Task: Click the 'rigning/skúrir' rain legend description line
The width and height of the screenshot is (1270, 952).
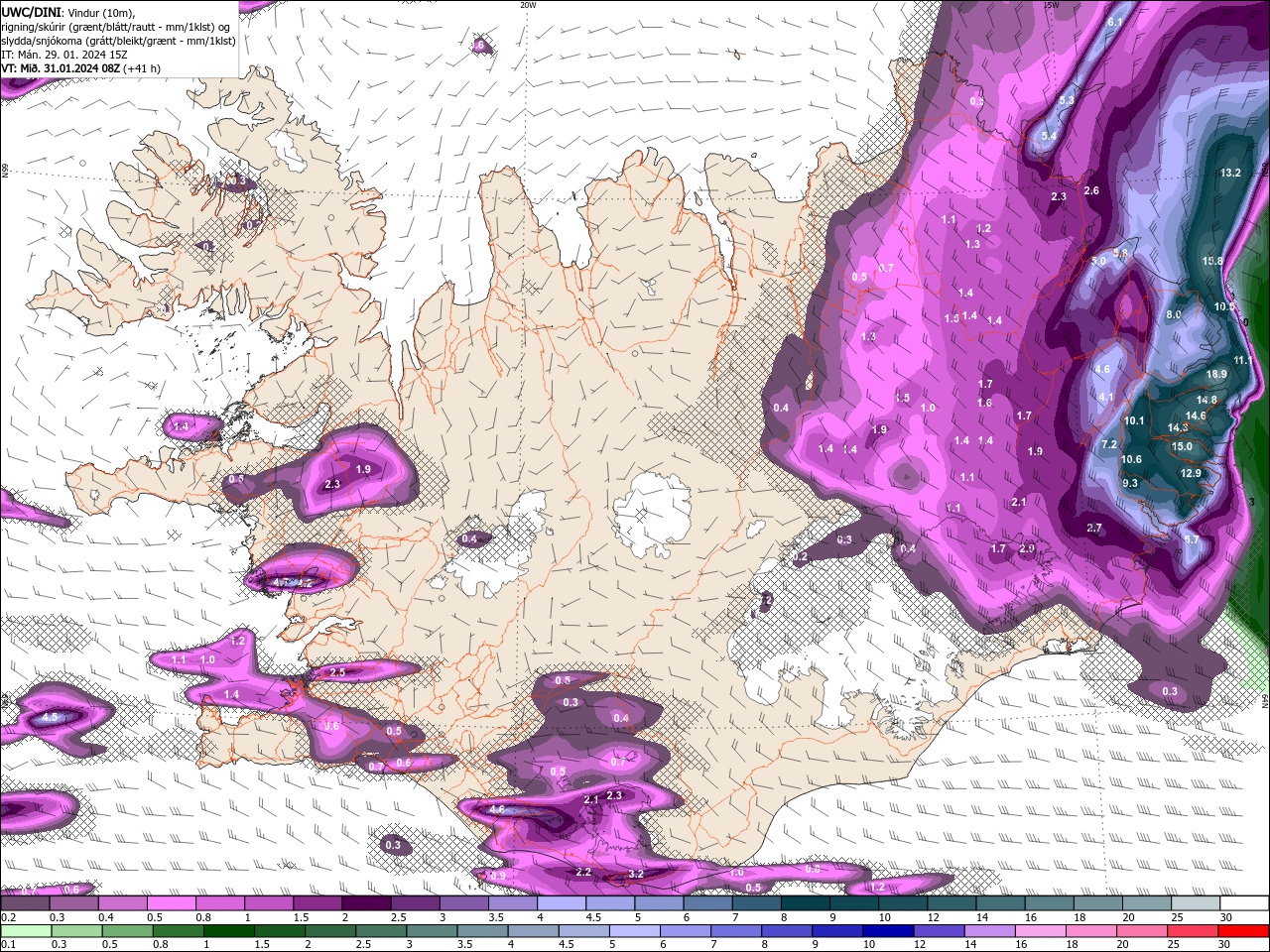Action: [x=117, y=27]
